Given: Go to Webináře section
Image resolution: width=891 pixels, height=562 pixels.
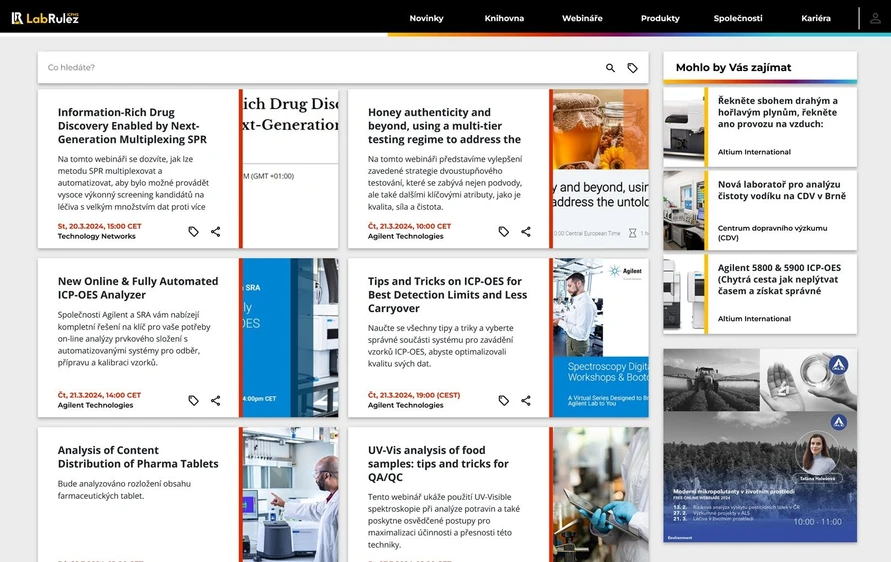Looking at the screenshot, I should coord(582,18).
